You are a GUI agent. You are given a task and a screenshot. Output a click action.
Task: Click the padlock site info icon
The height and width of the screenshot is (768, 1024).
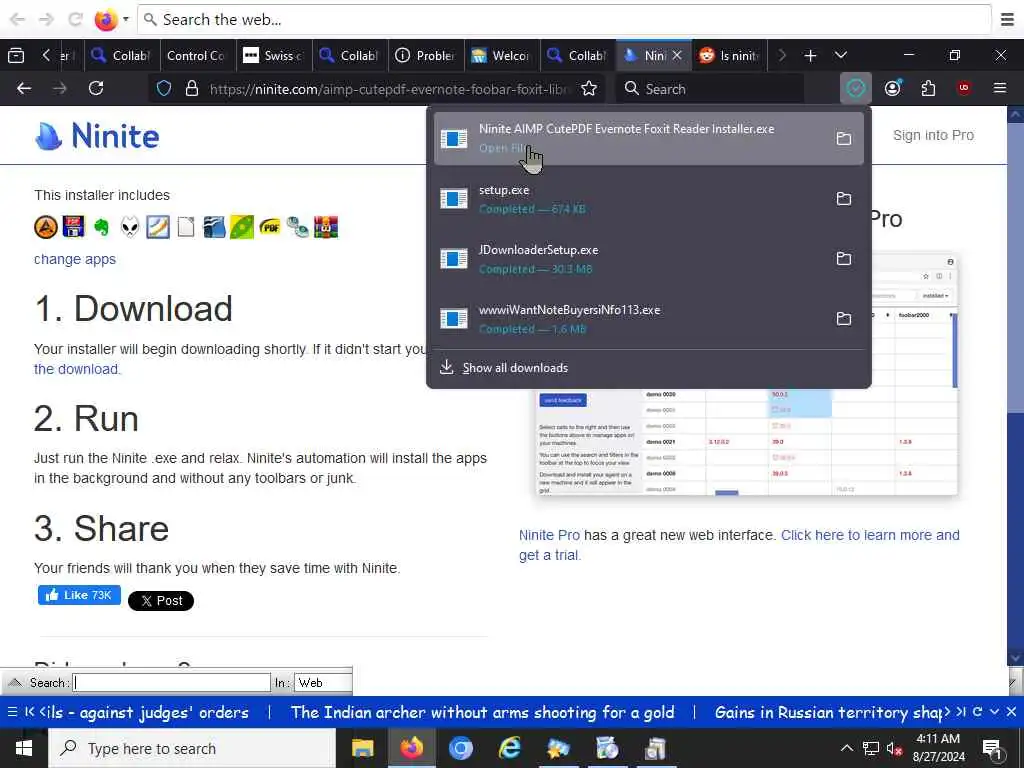191,89
